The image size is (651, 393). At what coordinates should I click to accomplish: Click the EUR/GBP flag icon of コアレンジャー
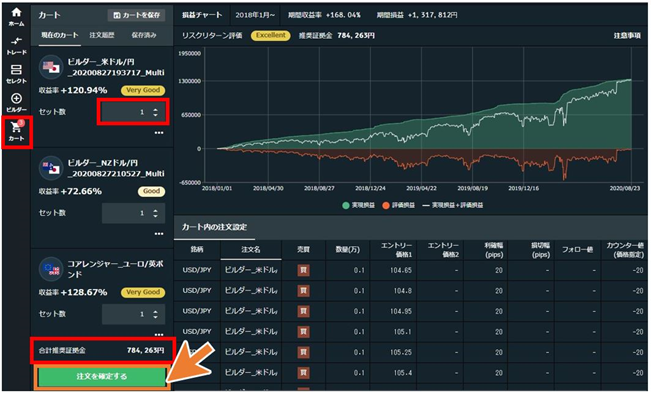51,269
